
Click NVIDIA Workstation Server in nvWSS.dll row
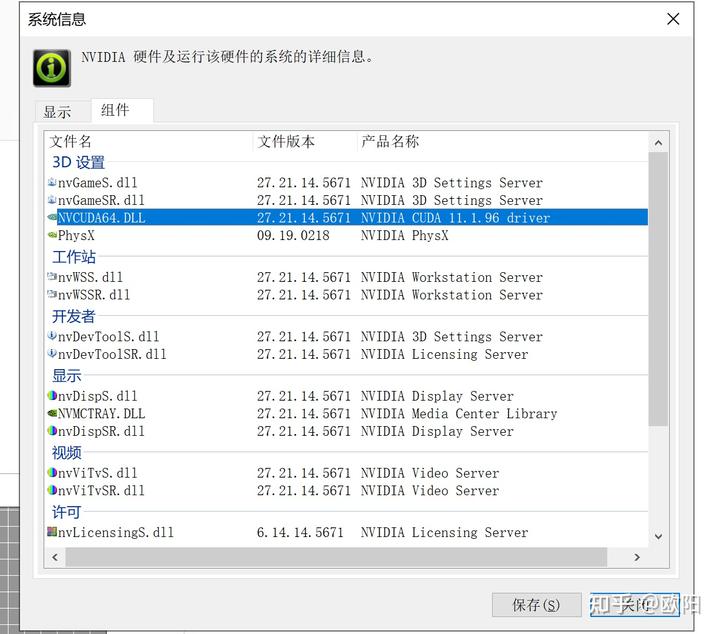tap(452, 277)
